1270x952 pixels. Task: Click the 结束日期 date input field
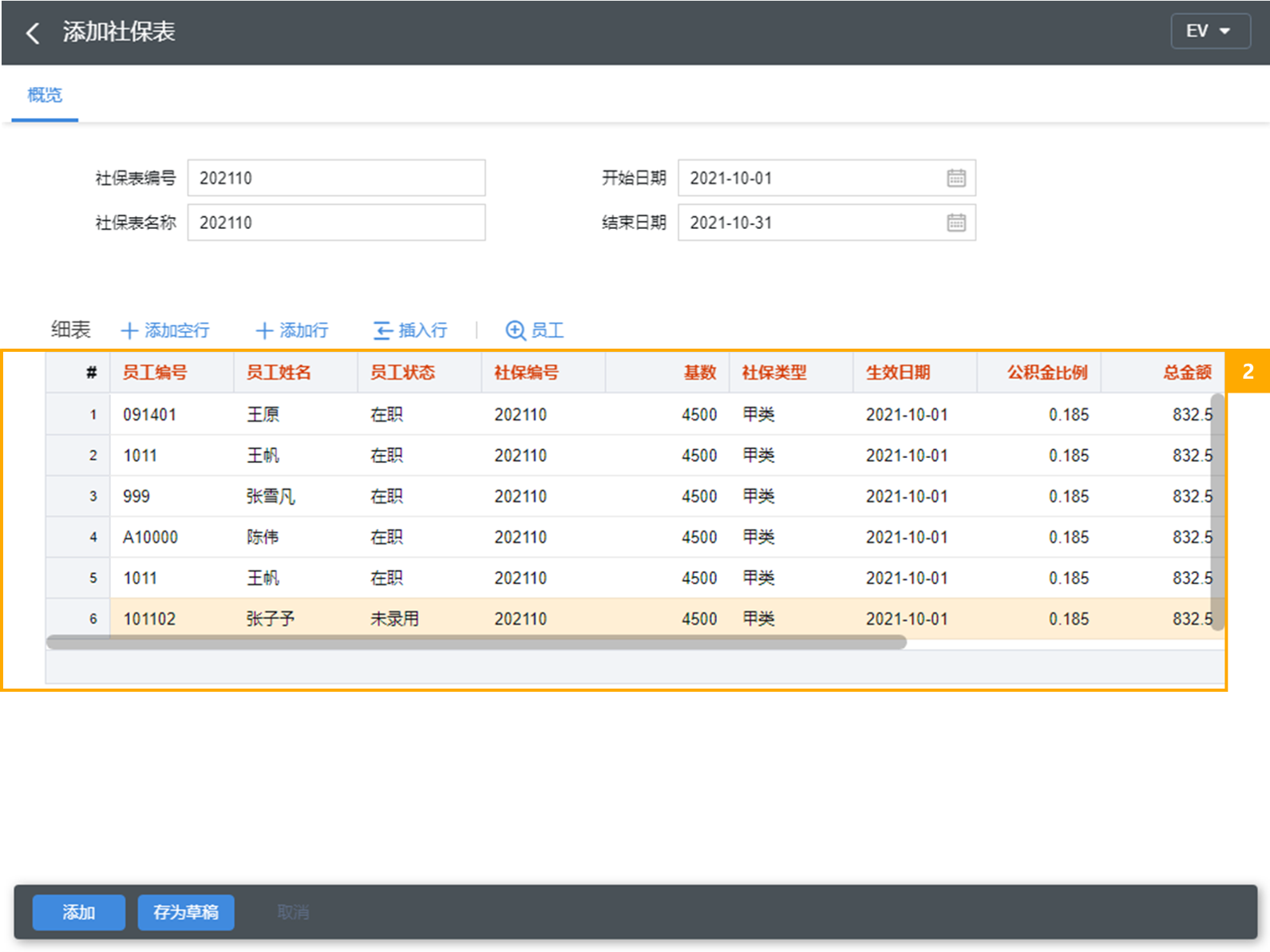(826, 223)
